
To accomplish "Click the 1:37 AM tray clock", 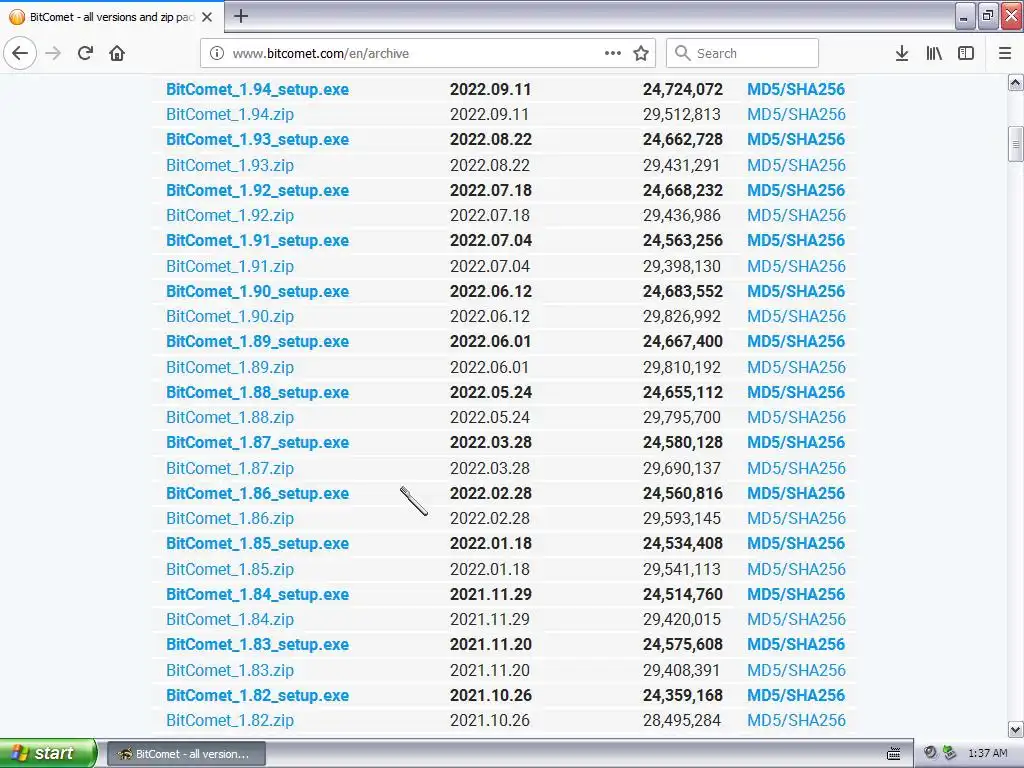I will pyautogui.click(x=987, y=754).
